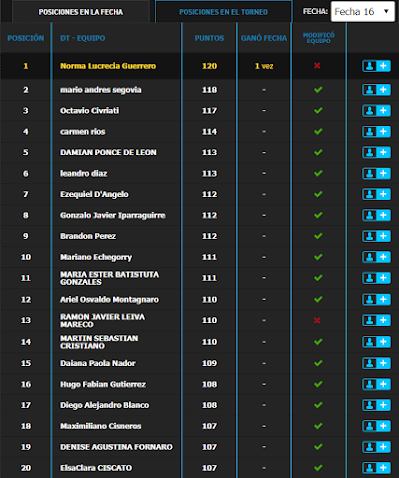Click add-user icon for Diego Alejandro Blanco

376,405
